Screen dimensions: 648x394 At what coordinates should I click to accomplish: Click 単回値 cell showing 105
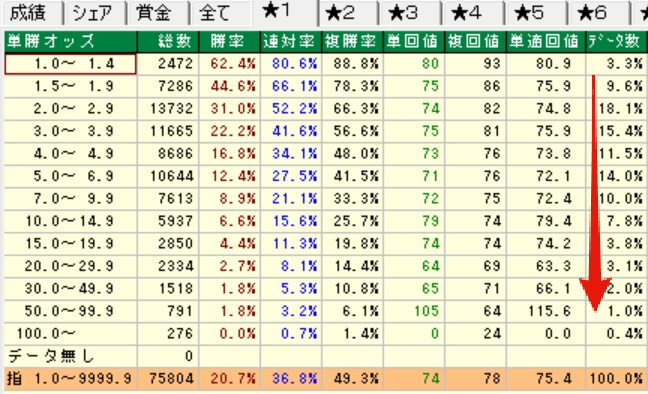click(414, 311)
